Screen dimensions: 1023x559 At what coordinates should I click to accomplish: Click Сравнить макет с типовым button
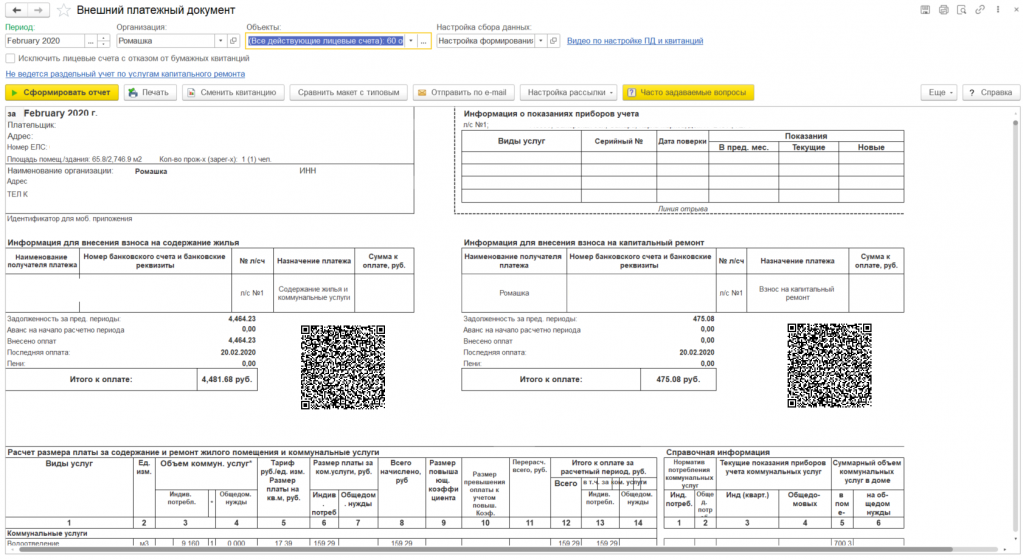tap(348, 93)
